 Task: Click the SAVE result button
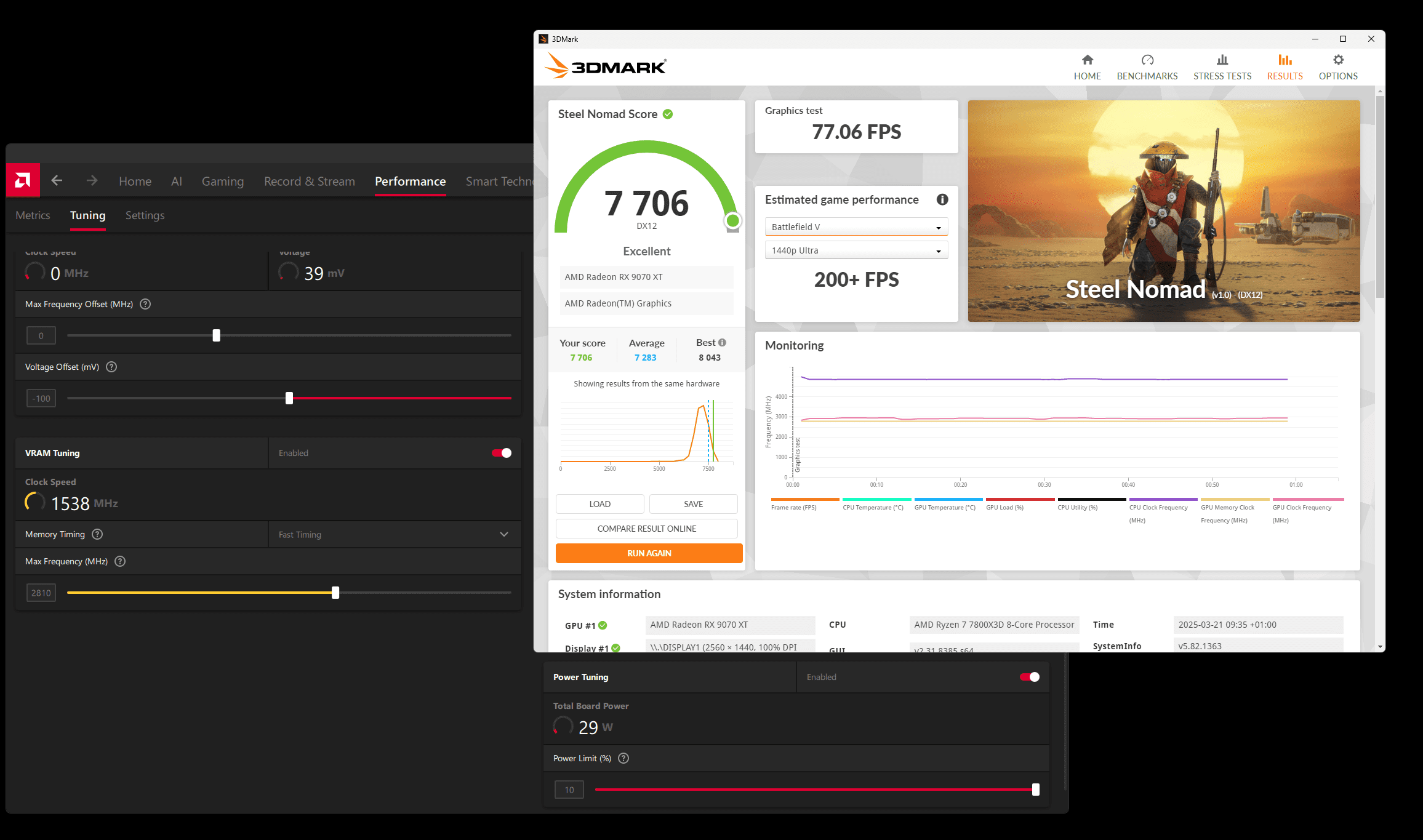[693, 504]
